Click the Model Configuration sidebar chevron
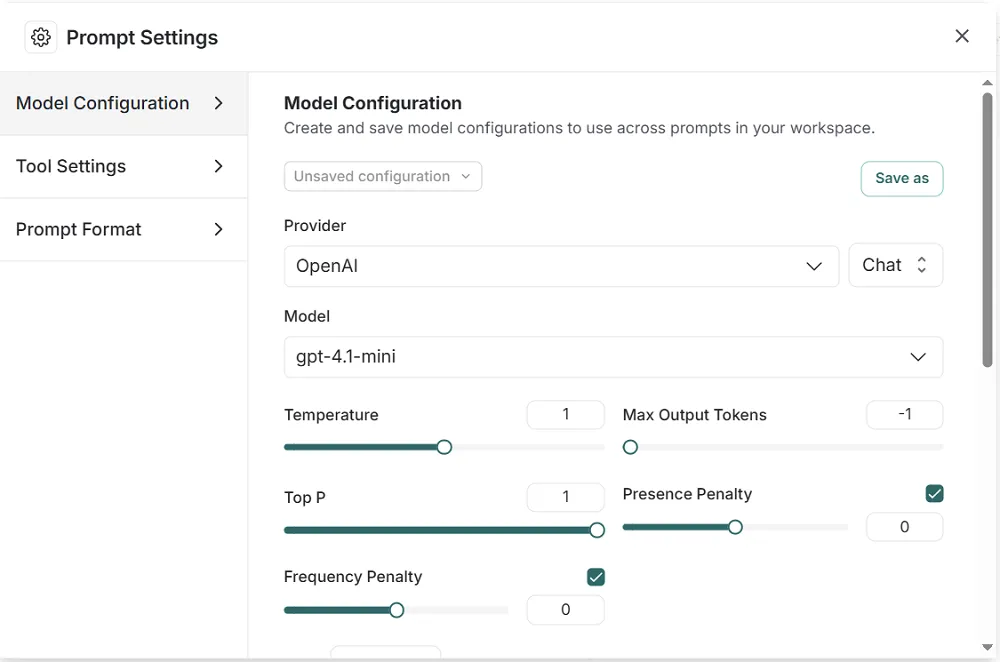Viewport: 1000px width, 662px height. point(219,103)
